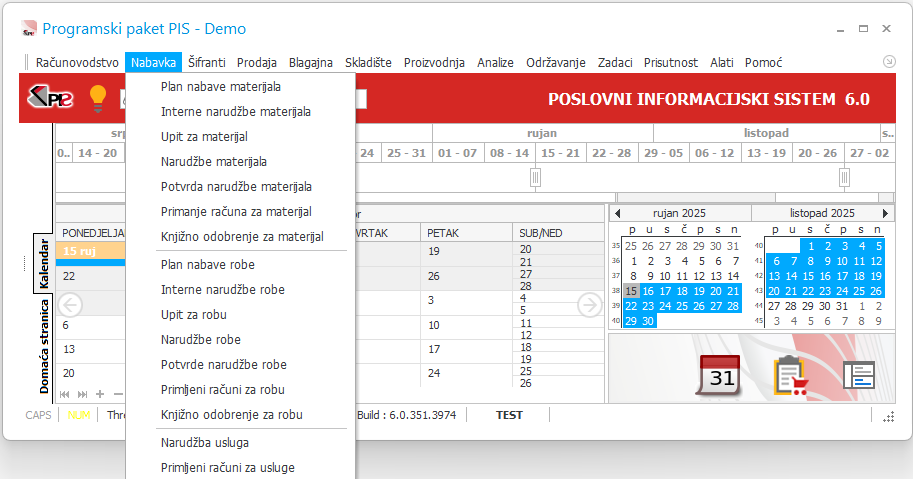Click the right timeline range handle under week 20 - 26
913x479 pixels.
point(844,177)
